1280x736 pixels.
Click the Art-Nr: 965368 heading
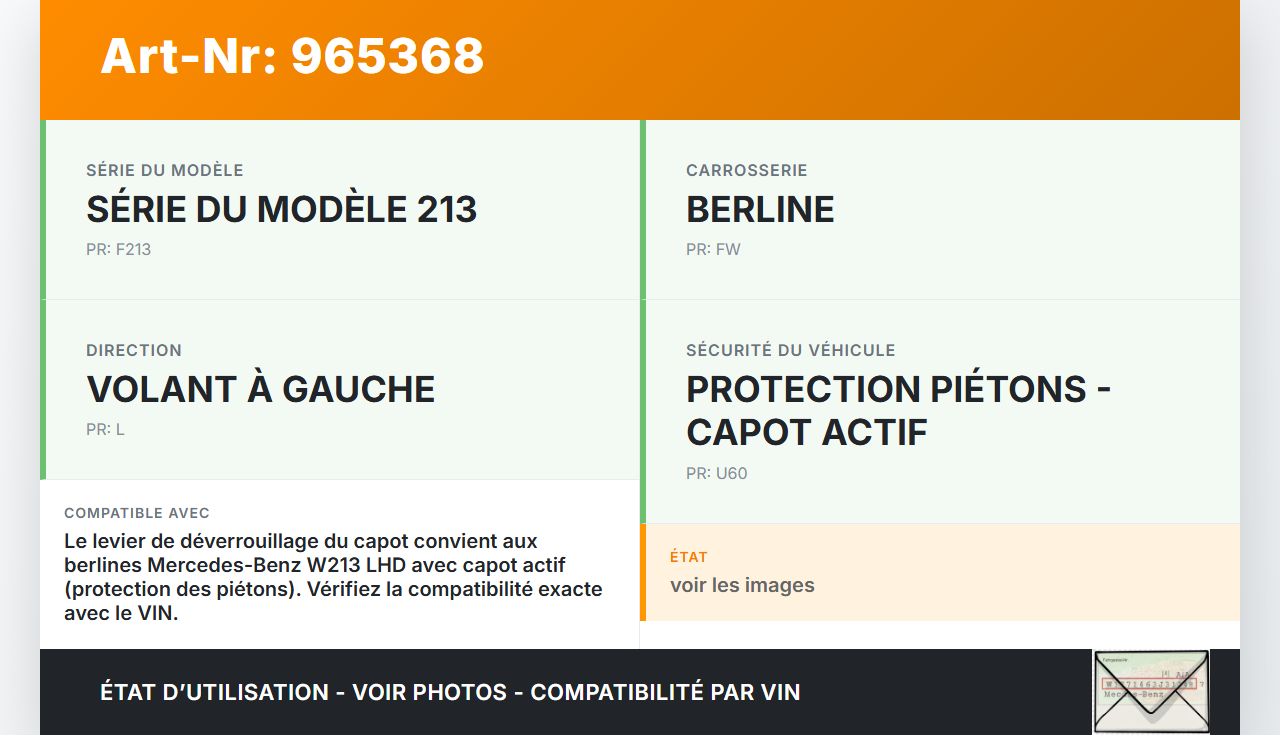(x=292, y=56)
